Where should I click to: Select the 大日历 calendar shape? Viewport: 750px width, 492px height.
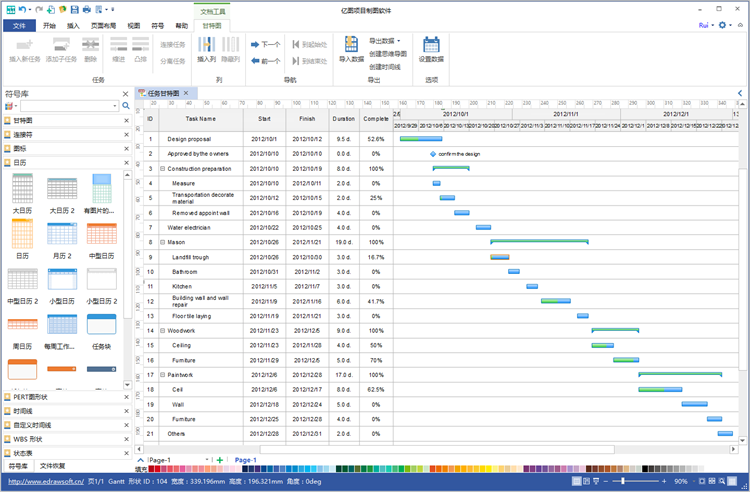(22, 188)
